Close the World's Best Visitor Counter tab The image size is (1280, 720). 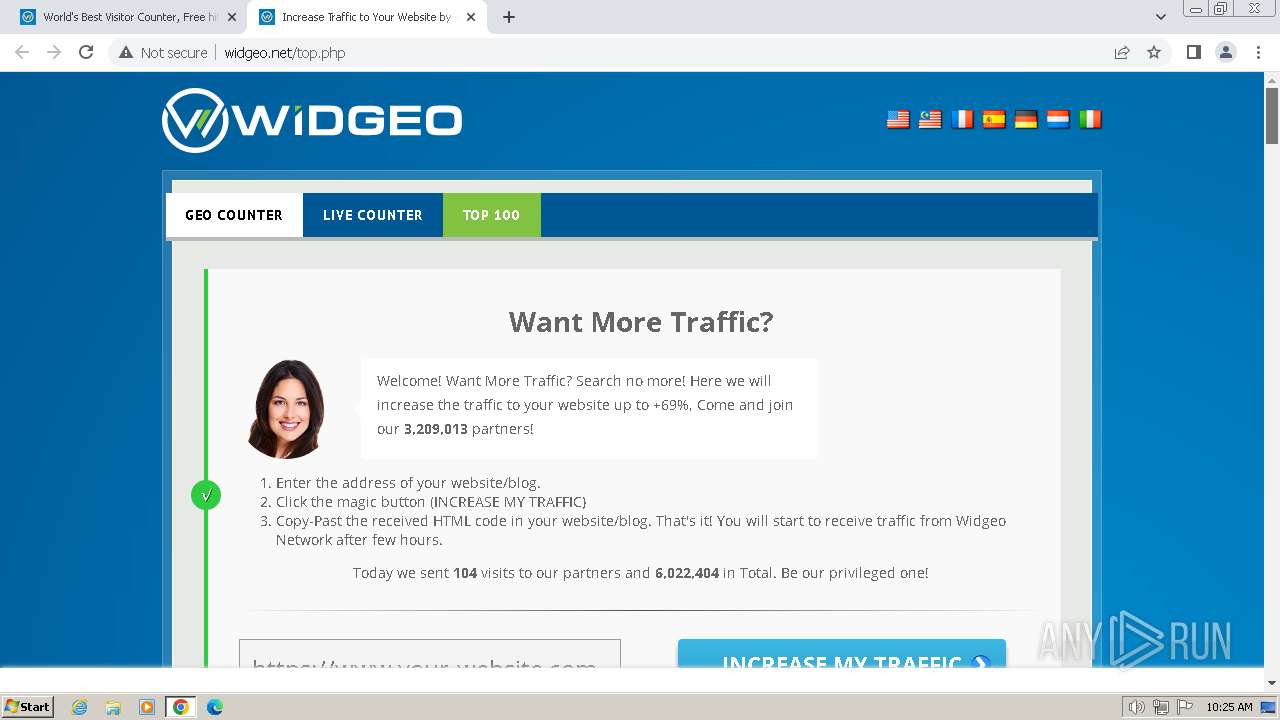tap(231, 17)
